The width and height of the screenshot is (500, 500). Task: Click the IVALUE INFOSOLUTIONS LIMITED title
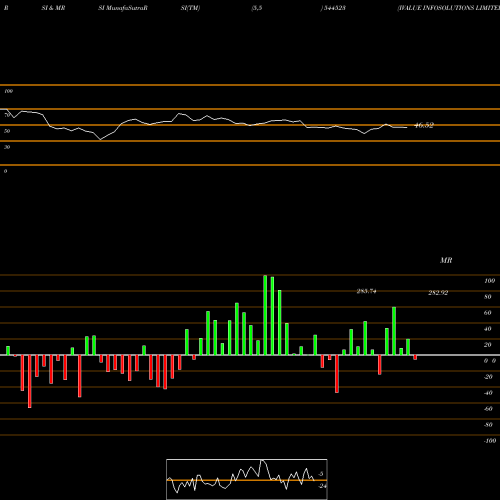point(449,8)
